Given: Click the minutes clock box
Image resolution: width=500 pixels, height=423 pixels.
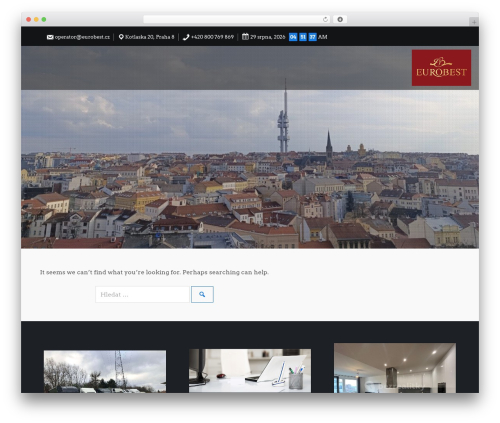Looking at the screenshot, I should point(303,37).
